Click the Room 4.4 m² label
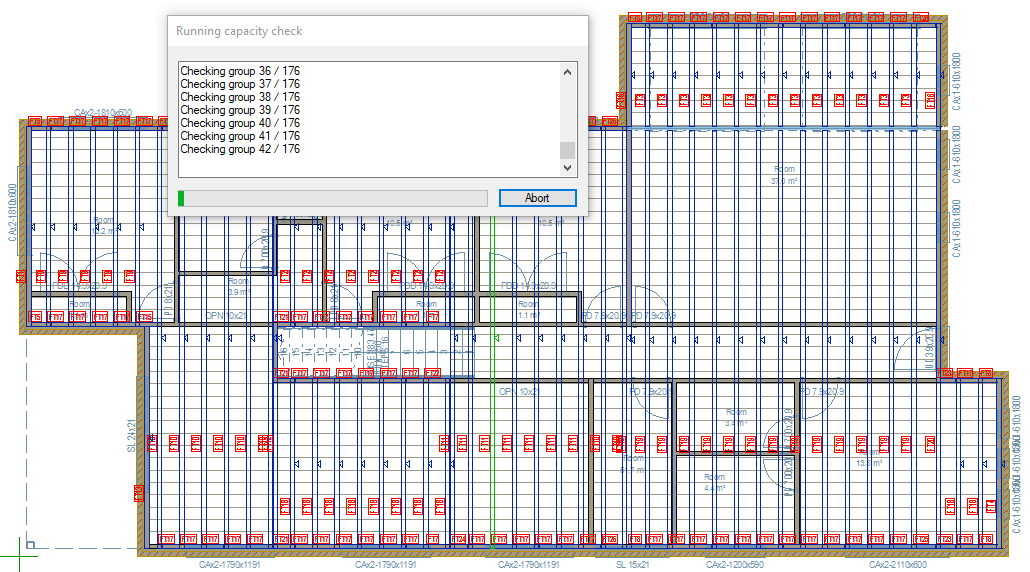This screenshot has width=1030, height=572. [714, 483]
